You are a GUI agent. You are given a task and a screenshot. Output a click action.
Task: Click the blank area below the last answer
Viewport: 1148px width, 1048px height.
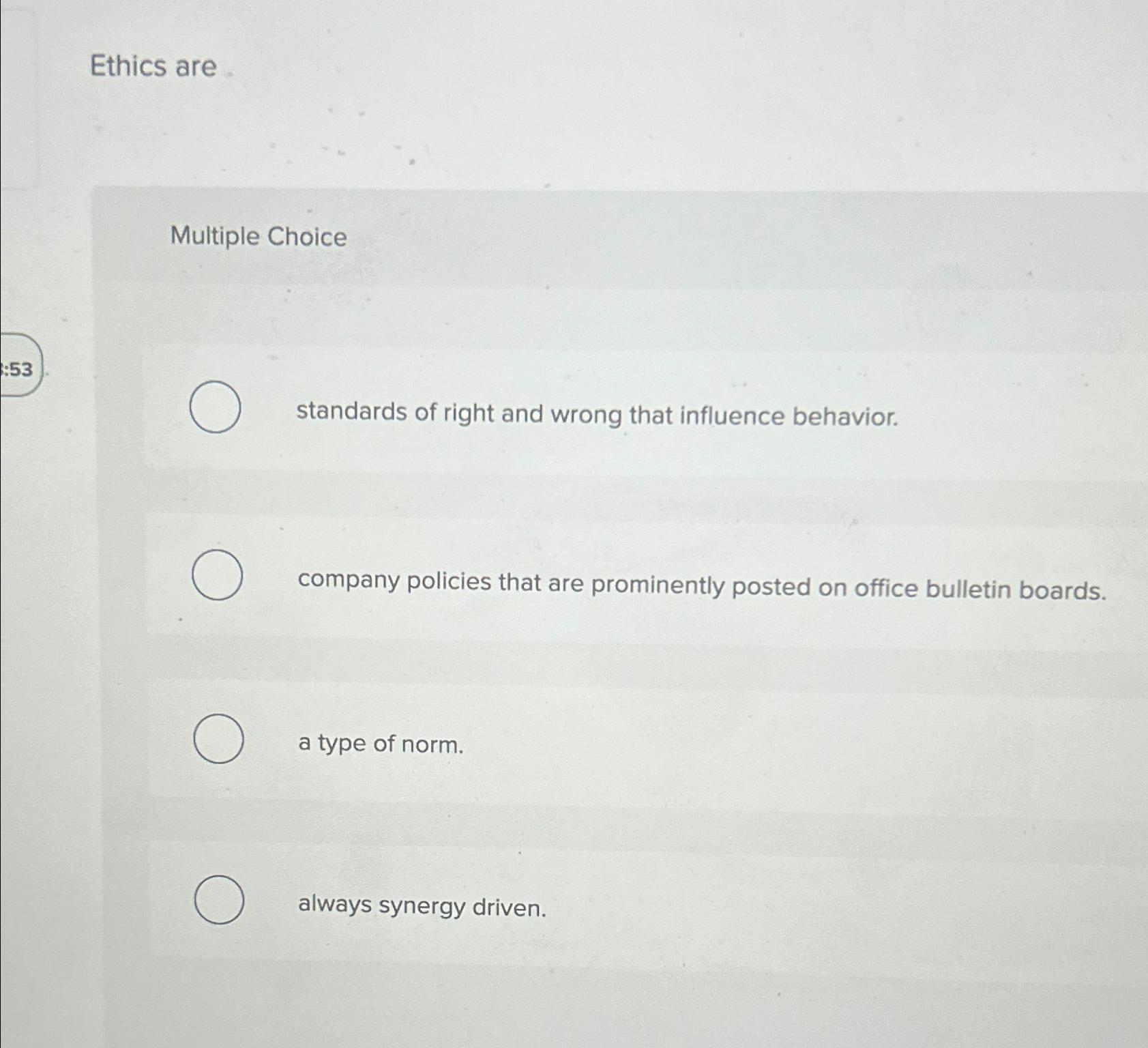(546, 1003)
